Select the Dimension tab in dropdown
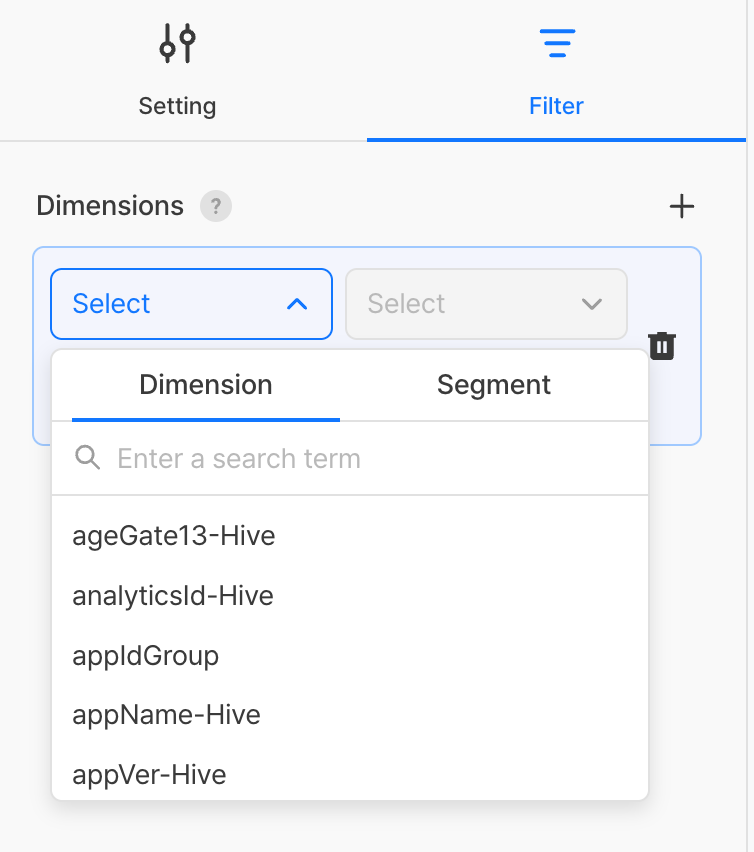The height and width of the screenshot is (852, 754). coord(206,385)
